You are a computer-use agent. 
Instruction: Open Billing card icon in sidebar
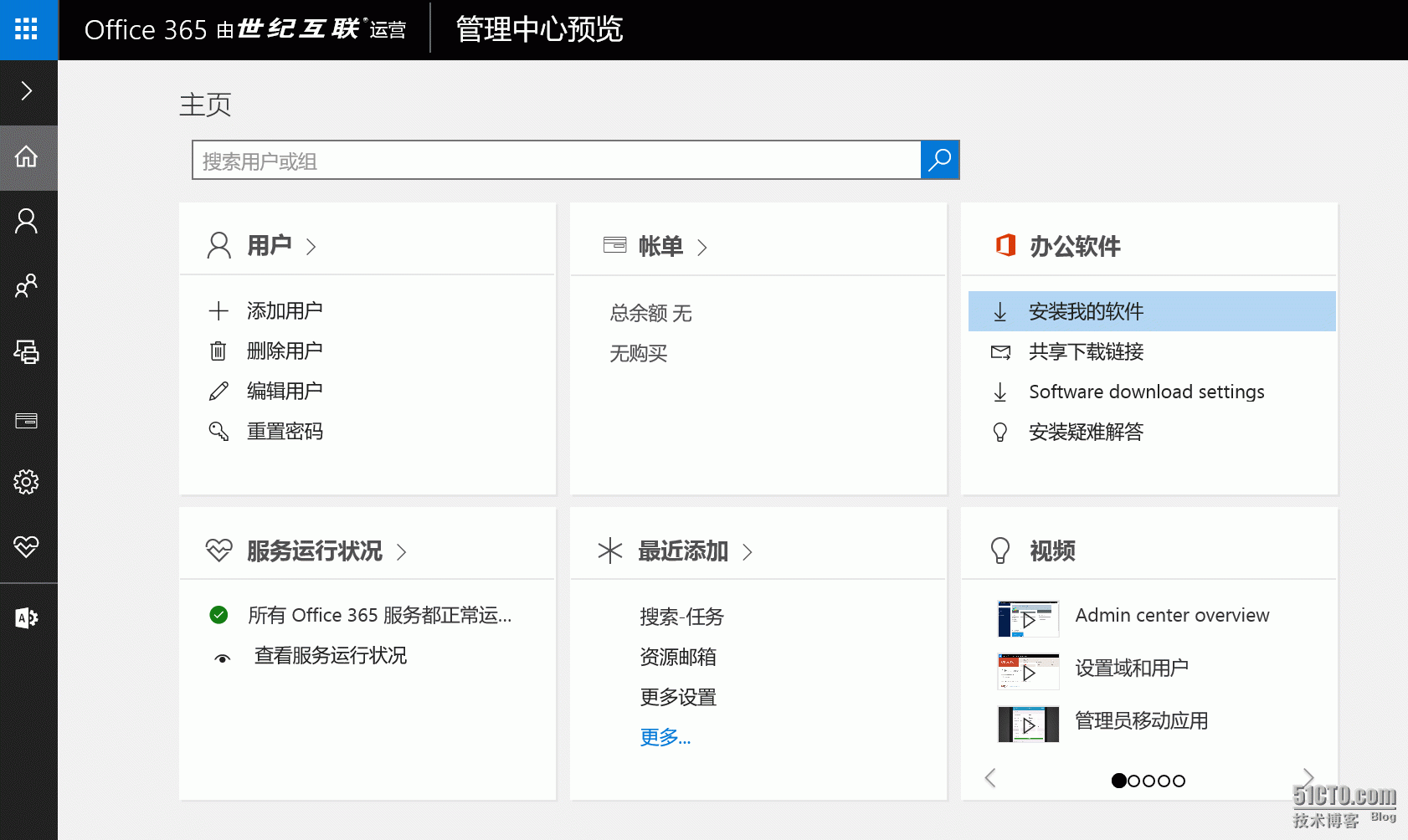tap(26, 420)
